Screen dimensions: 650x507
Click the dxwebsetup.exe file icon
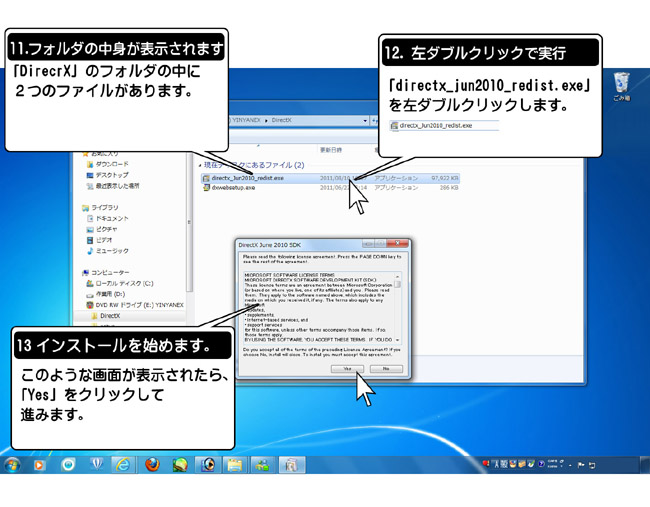pyautogui.click(x=206, y=187)
